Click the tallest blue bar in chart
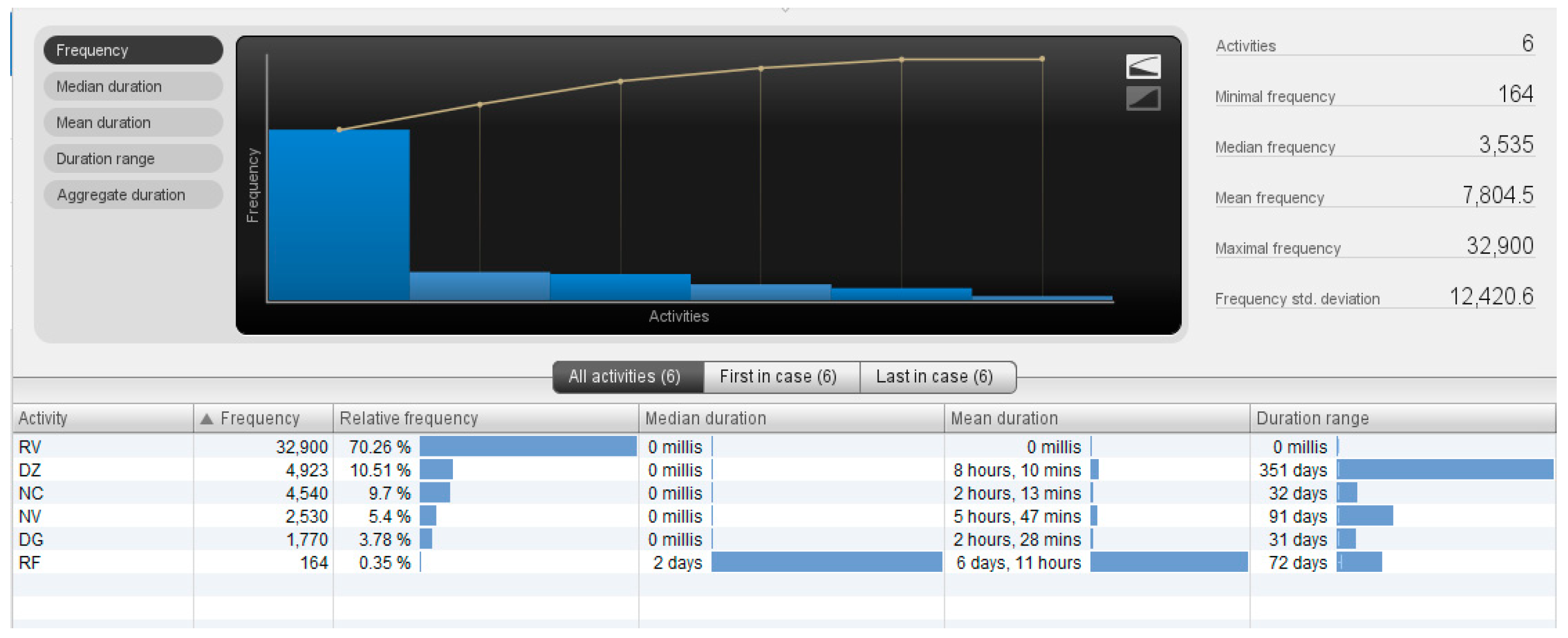 click(339, 214)
